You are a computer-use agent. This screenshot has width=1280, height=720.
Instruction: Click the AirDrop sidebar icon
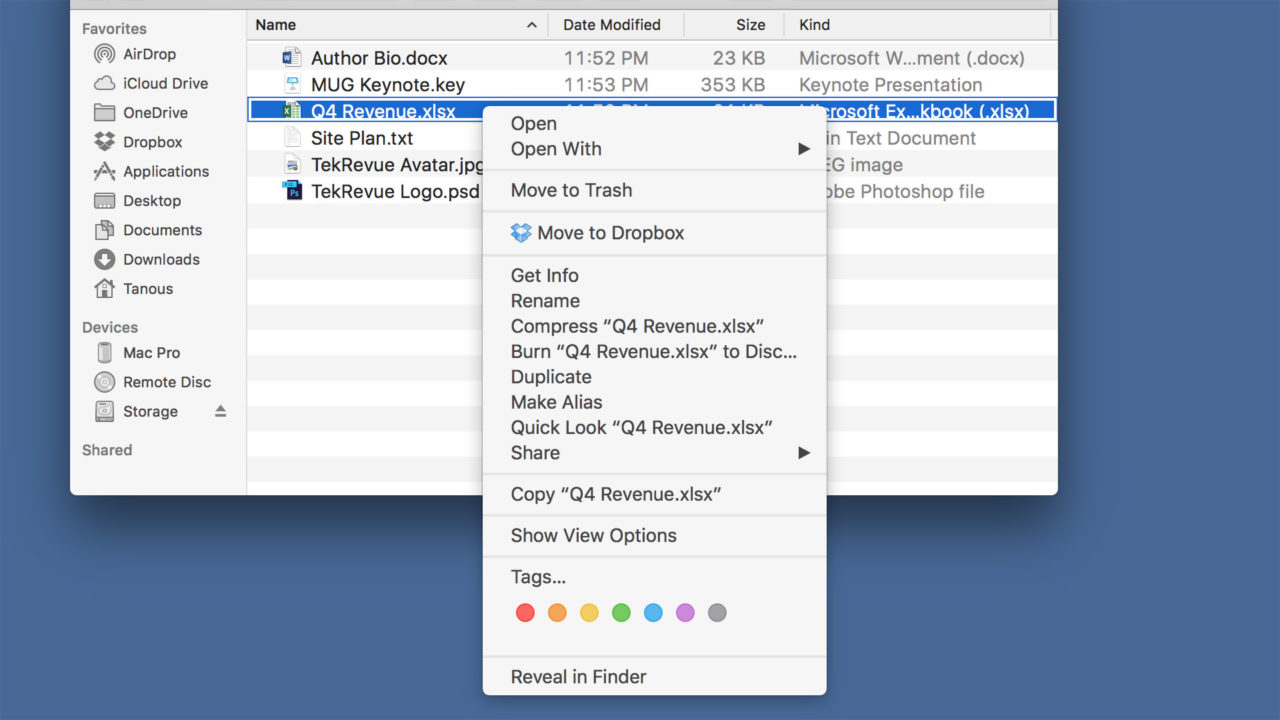coord(104,54)
